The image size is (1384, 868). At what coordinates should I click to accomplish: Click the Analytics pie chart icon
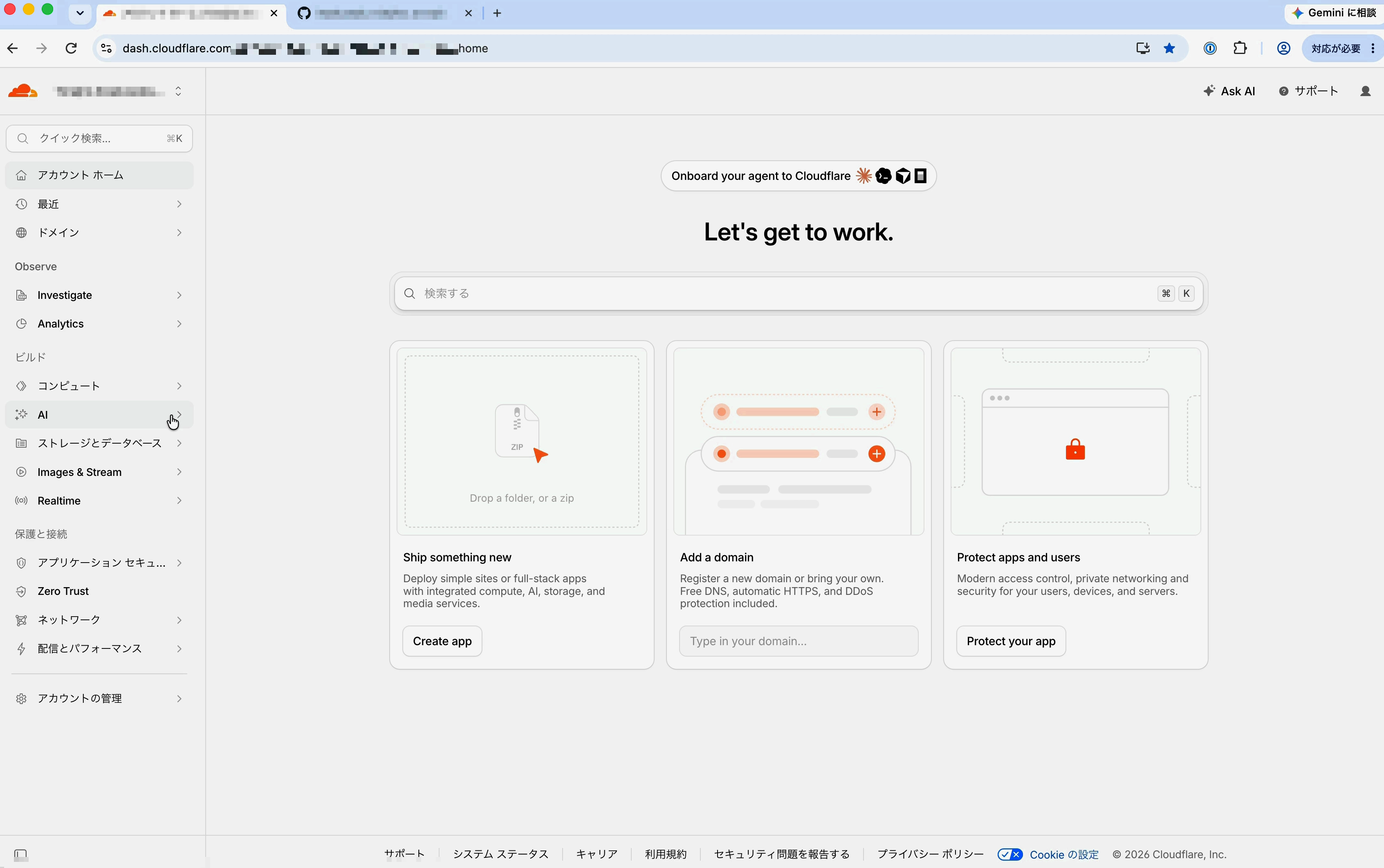click(21, 324)
